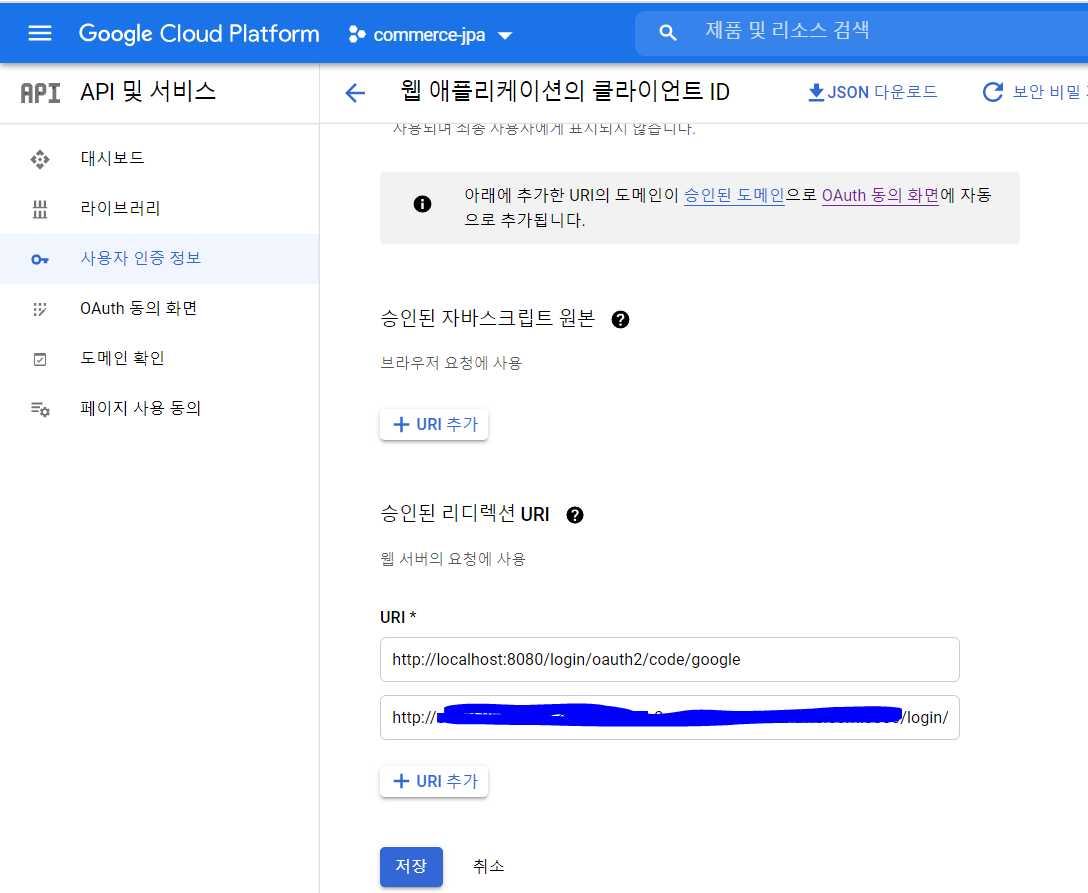Select the '사용자 인증 정보' menu item
This screenshot has width=1088, height=893.
(160, 258)
